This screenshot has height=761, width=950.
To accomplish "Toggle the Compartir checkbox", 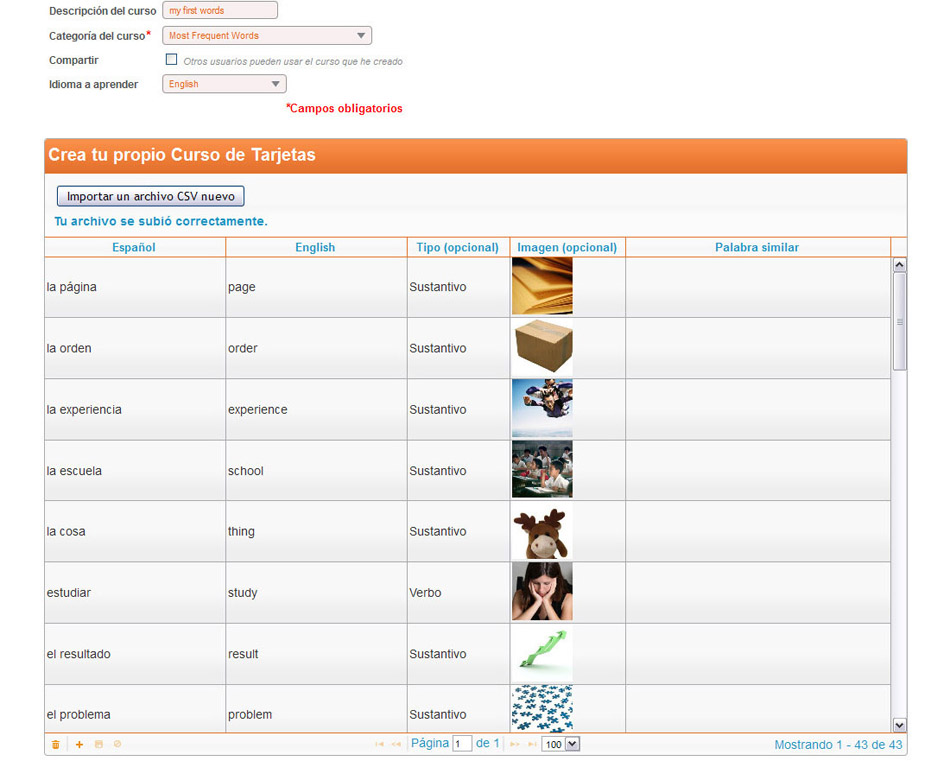I will 171,60.
